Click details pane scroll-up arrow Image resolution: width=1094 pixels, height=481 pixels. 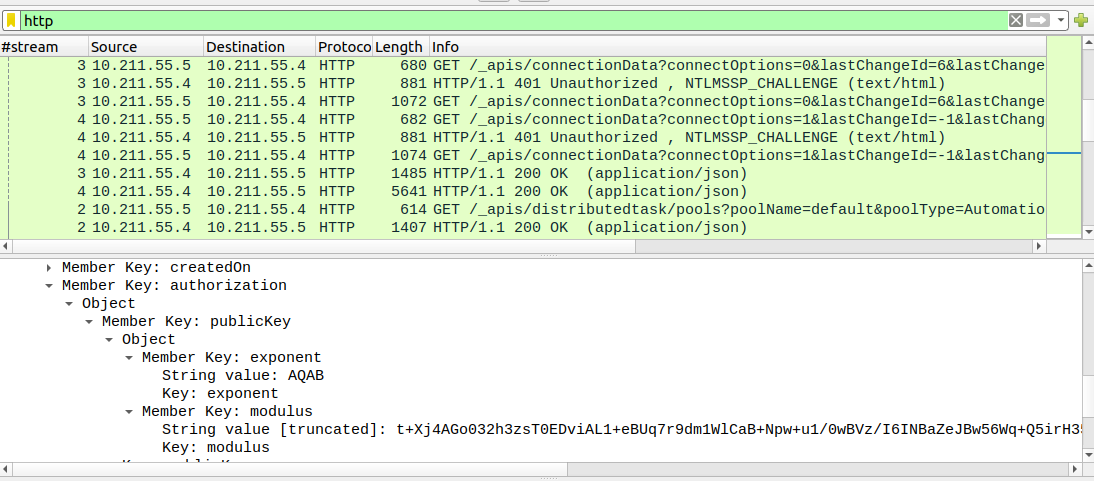(1088, 265)
